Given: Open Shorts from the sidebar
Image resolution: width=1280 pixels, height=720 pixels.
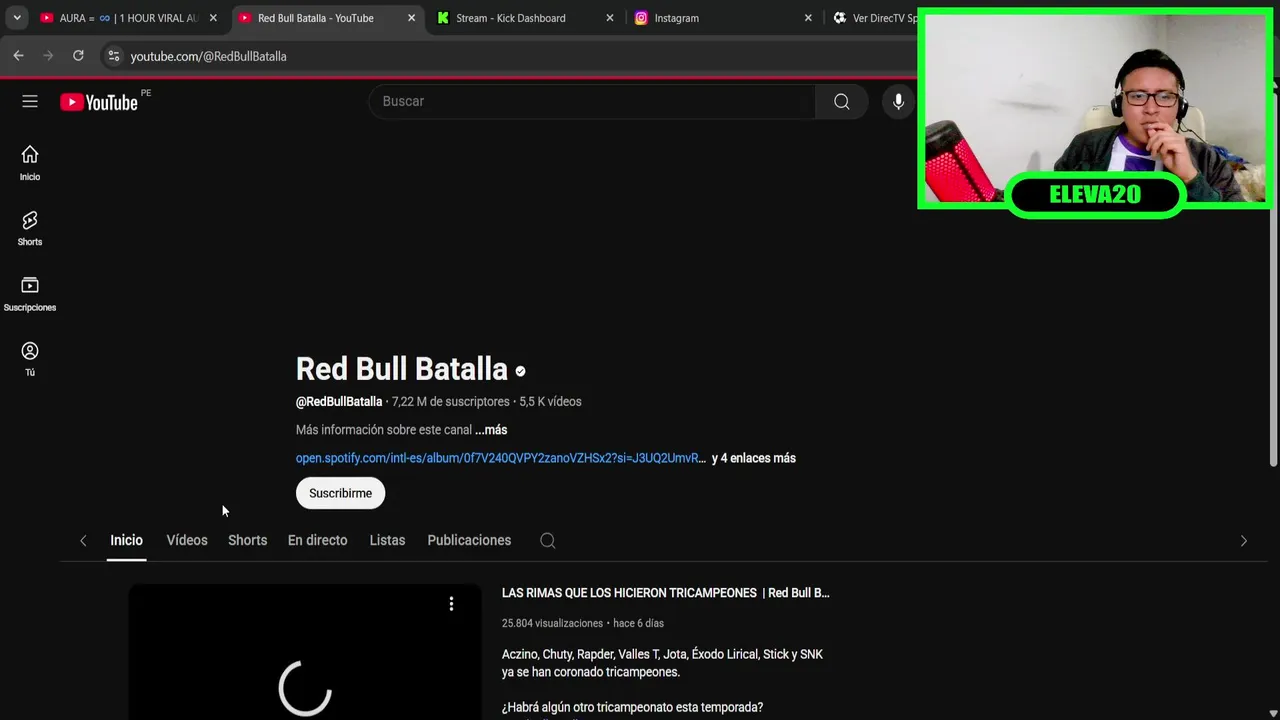Looking at the screenshot, I should tap(30, 228).
